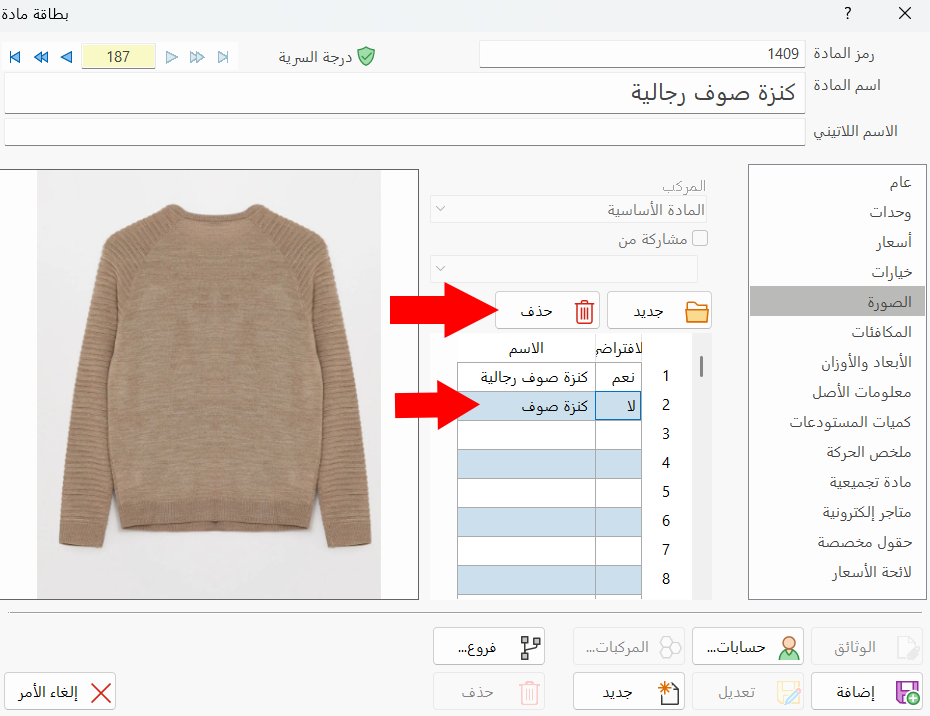Click the إلغاء الأمر cancel button
This screenshot has height=716, width=930.
point(60,691)
